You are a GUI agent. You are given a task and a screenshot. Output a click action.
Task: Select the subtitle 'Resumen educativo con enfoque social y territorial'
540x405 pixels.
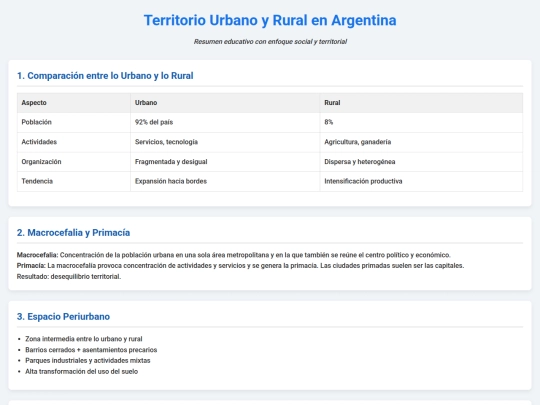(x=270, y=42)
